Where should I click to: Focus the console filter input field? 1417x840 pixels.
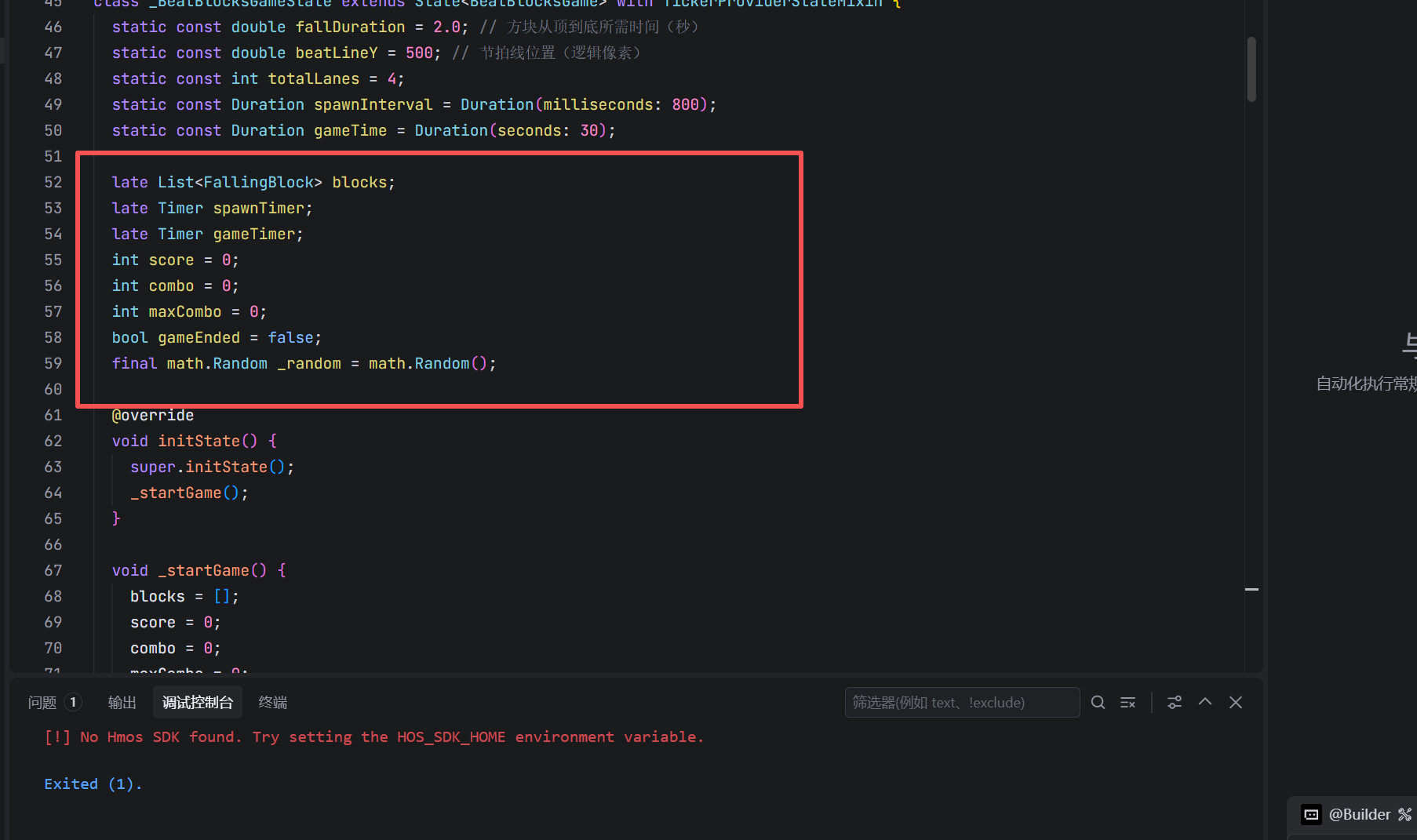click(962, 702)
